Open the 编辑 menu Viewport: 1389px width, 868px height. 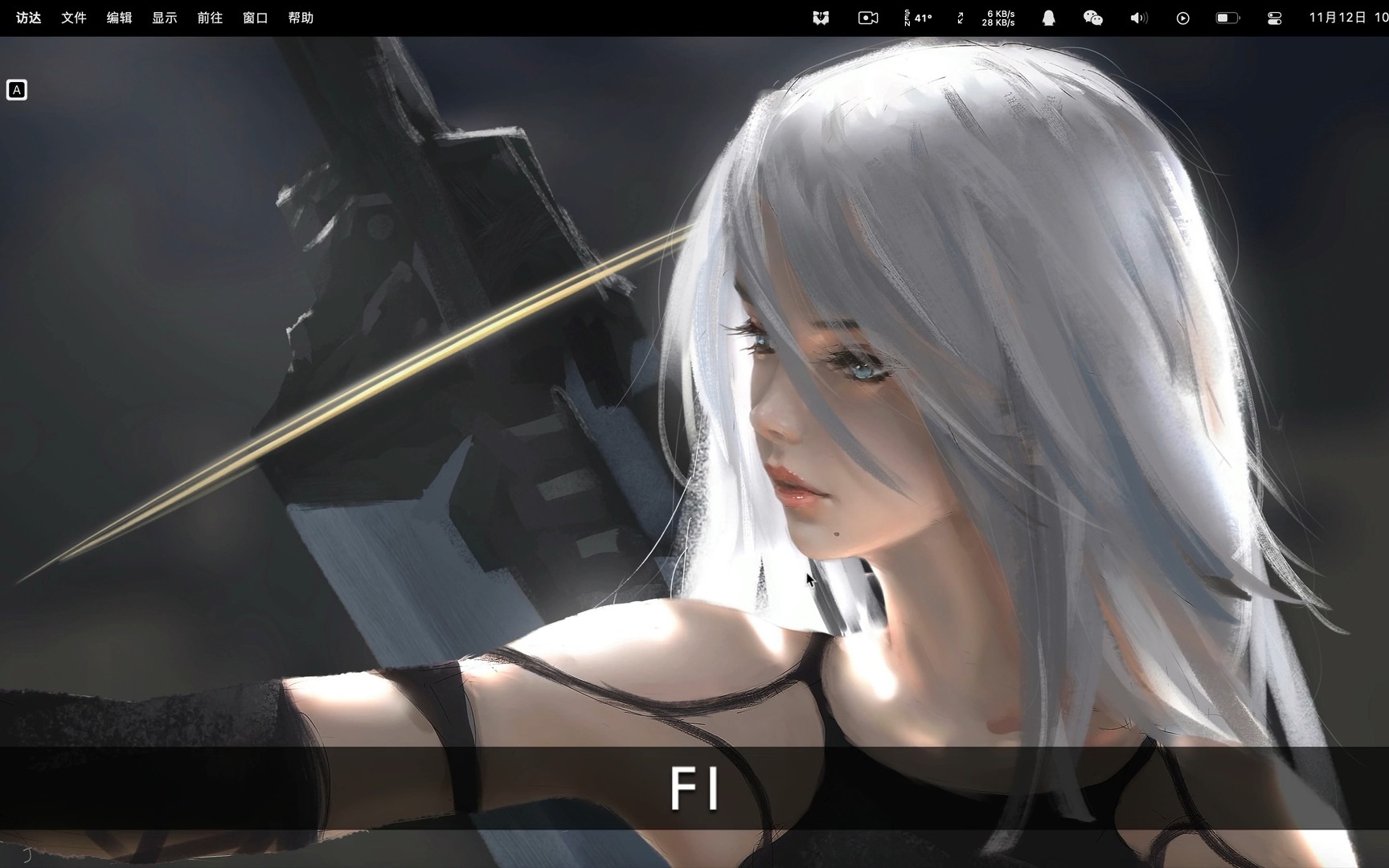(120, 18)
